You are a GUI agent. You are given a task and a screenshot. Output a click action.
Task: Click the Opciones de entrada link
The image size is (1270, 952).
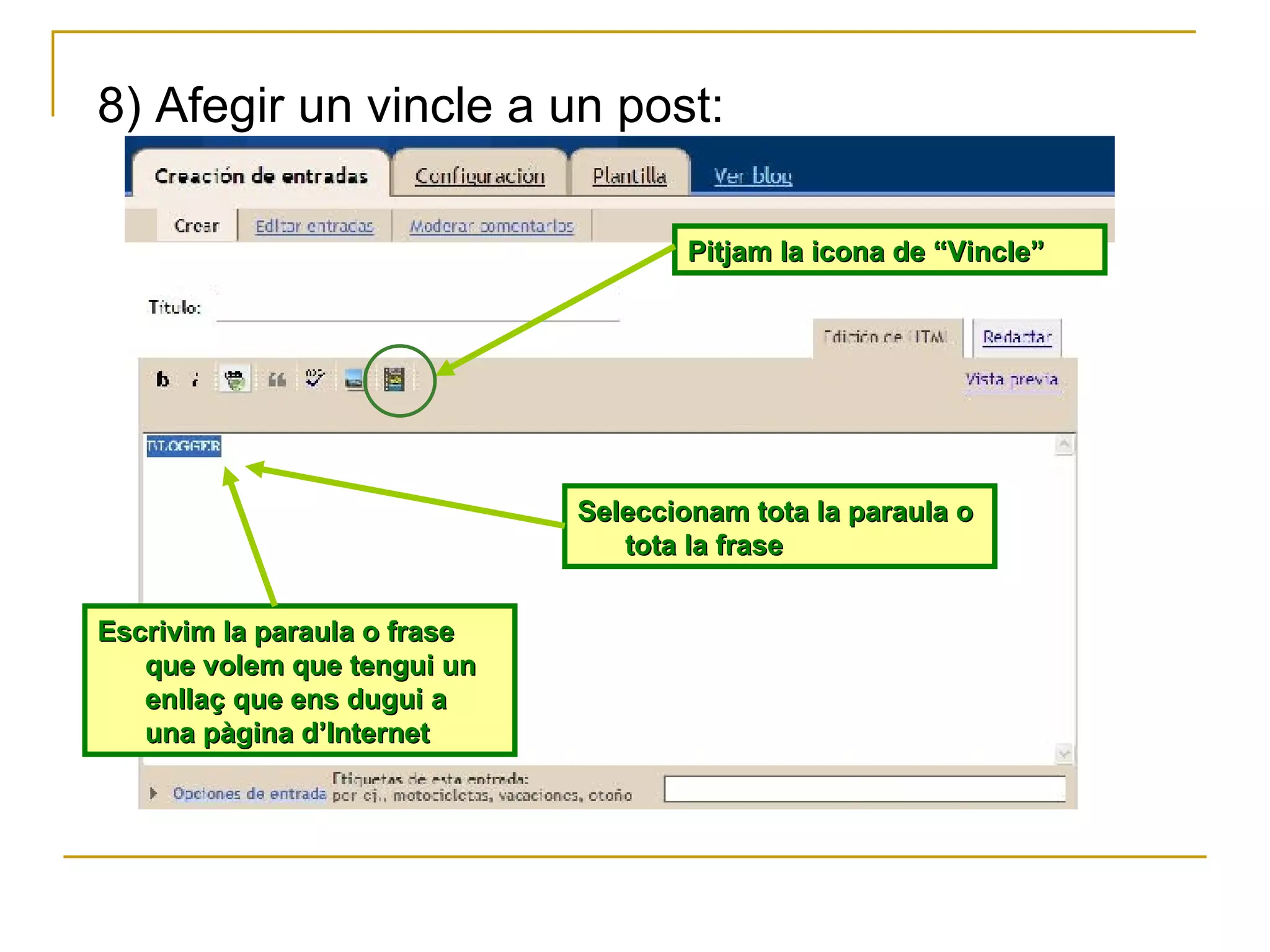pyautogui.click(x=249, y=793)
